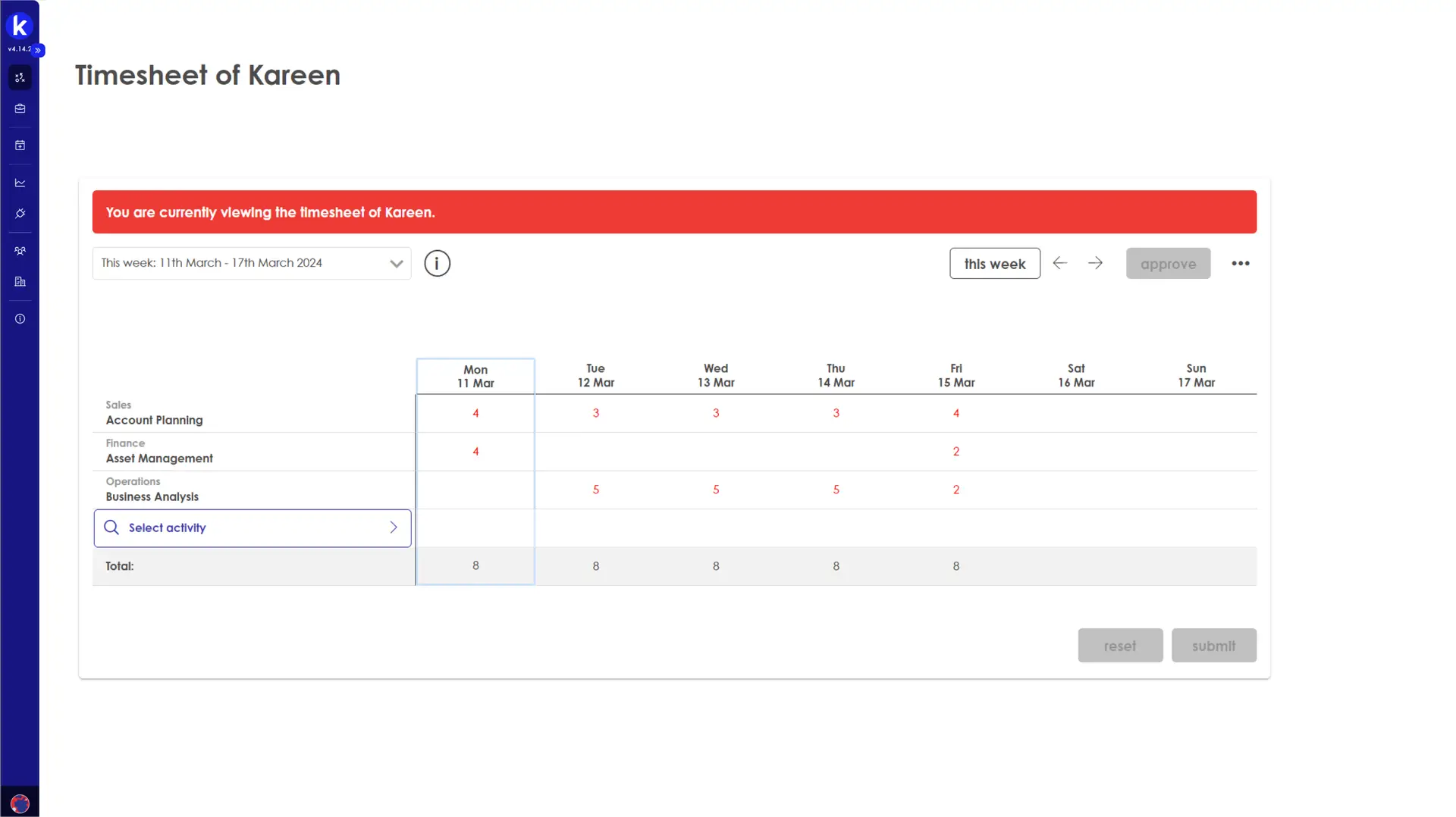Edit Account Planning hours for Wednesday
This screenshot has width=1456, height=817.
[716, 413]
